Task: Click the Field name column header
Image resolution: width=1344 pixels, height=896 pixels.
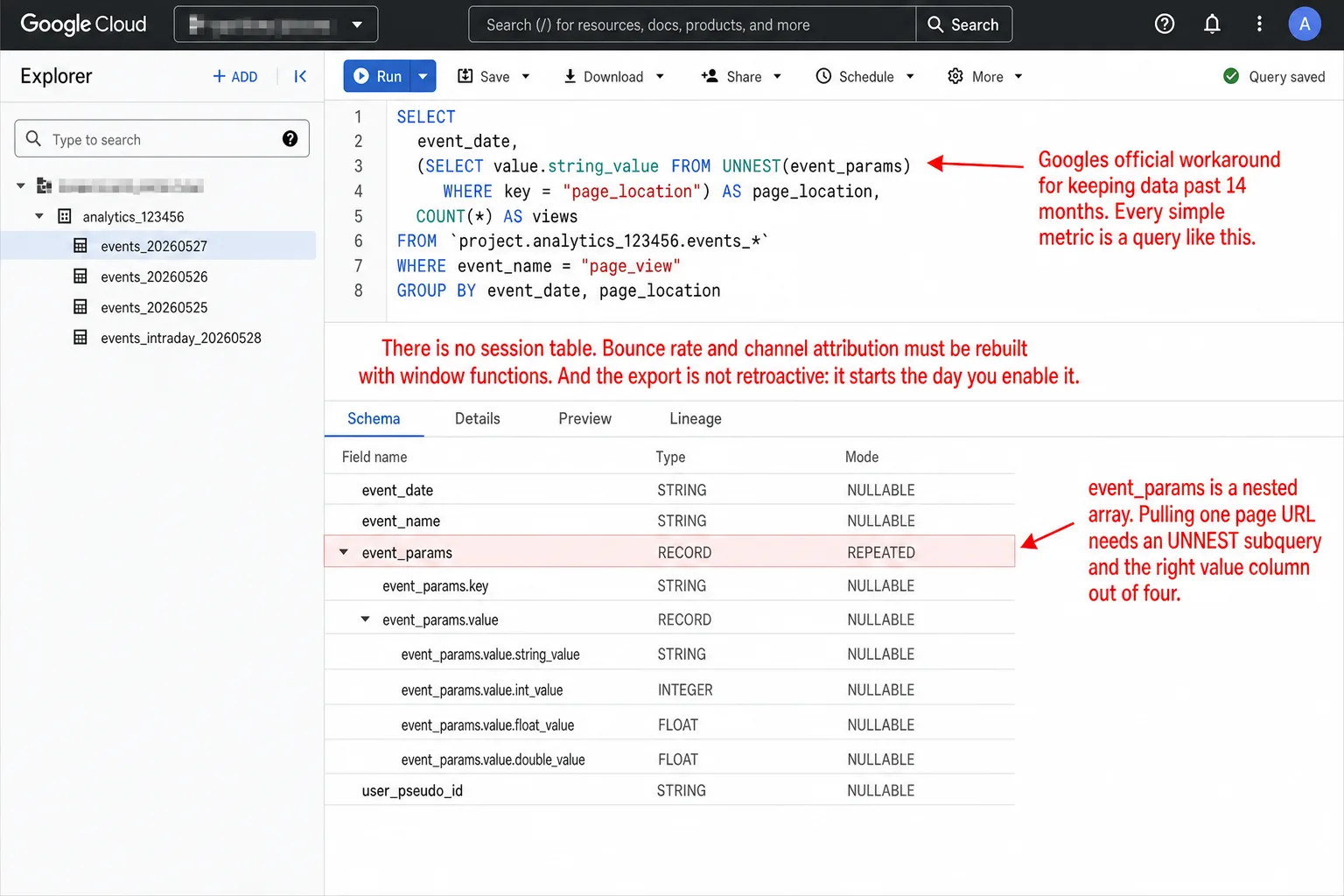Action: (x=374, y=457)
